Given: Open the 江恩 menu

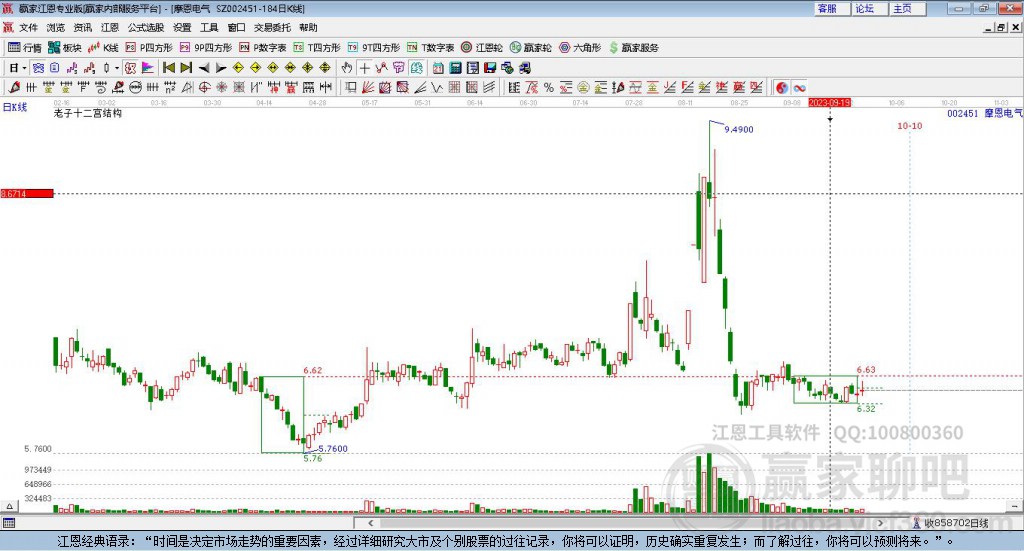Looking at the screenshot, I should 110,27.
